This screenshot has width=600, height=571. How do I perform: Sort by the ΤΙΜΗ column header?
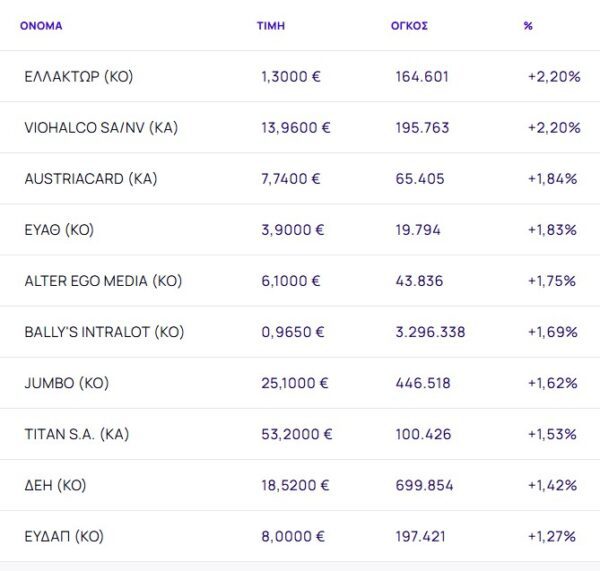(x=271, y=26)
